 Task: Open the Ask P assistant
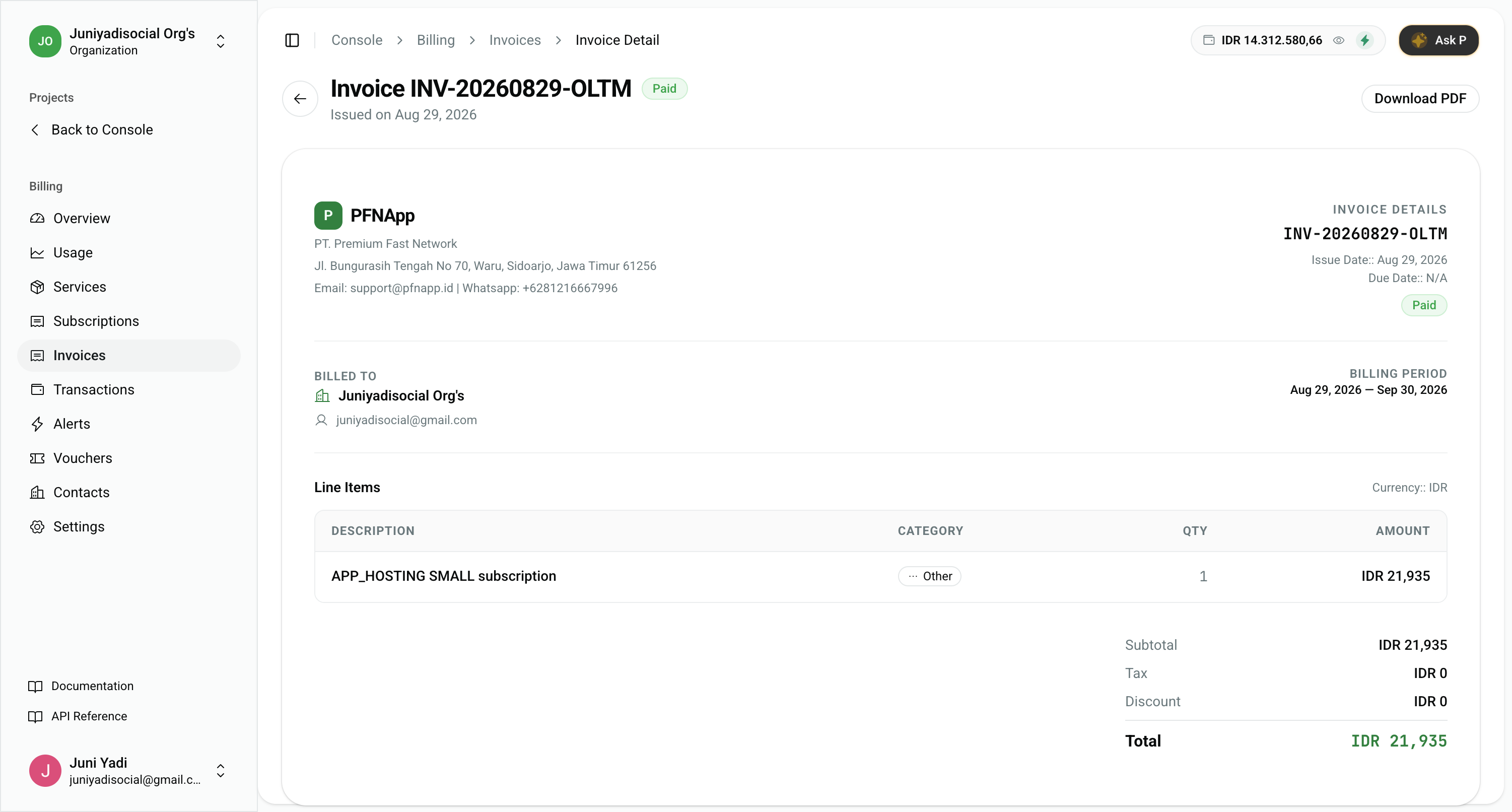tap(1438, 40)
